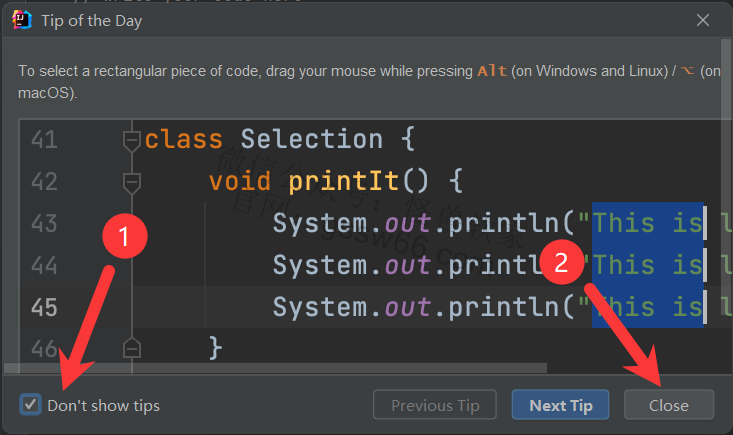Click line number 43 in the gutter

pyautogui.click(x=44, y=223)
